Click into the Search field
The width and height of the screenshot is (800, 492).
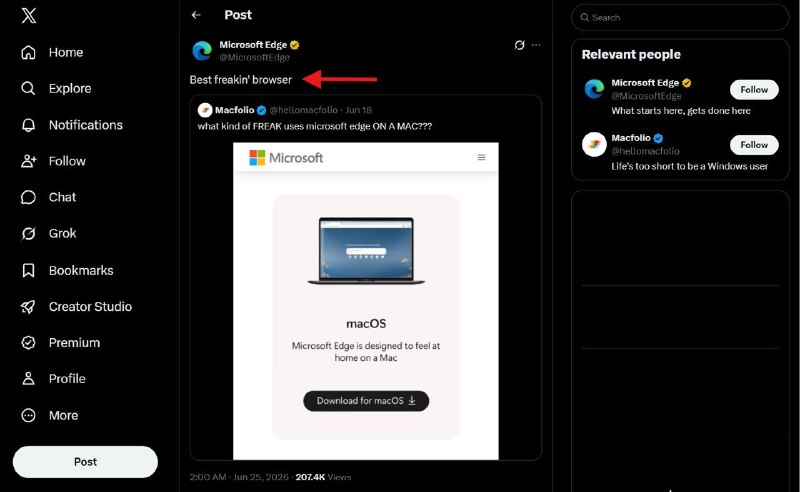point(680,17)
